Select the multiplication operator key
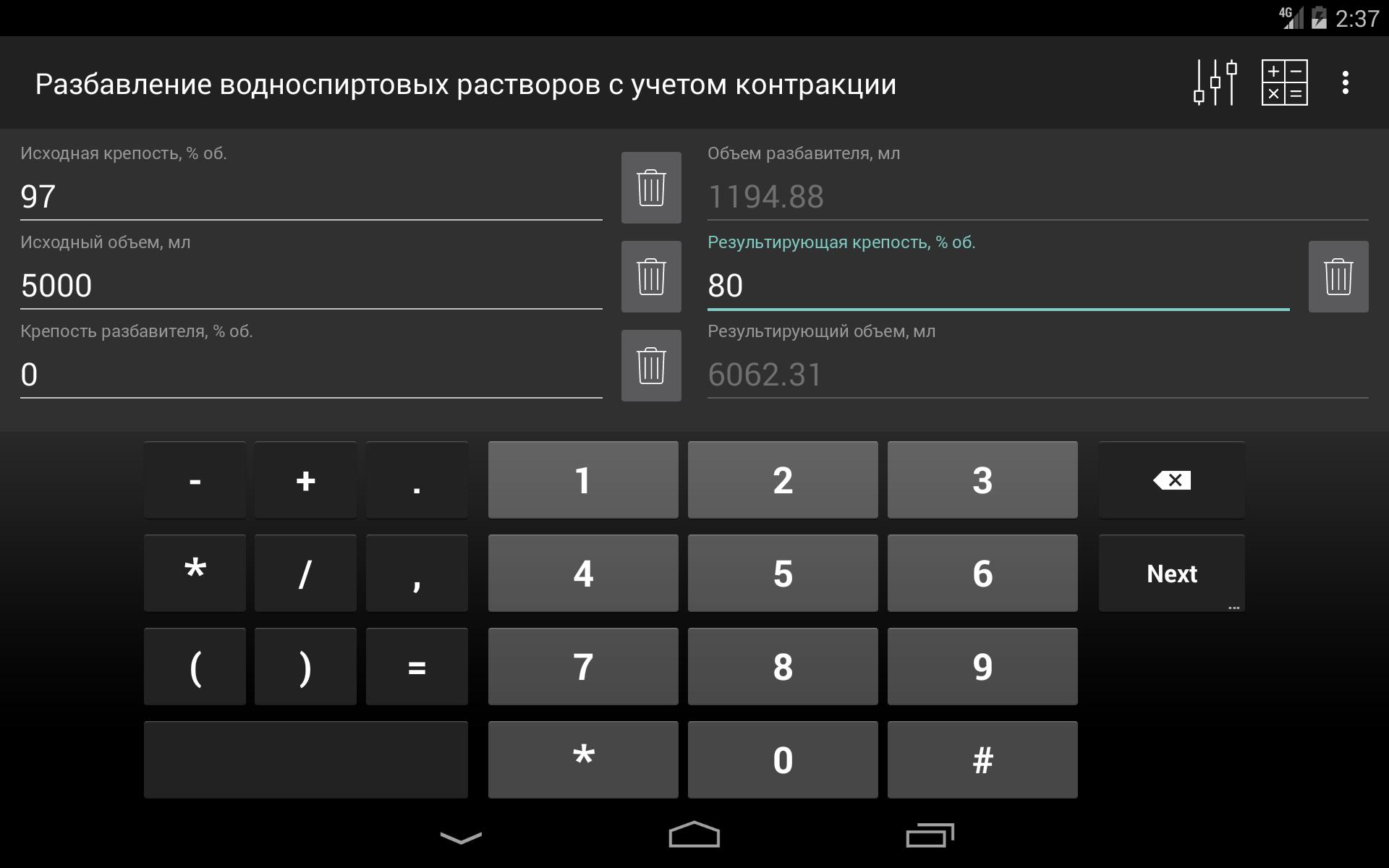Viewport: 1389px width, 868px height. (x=195, y=574)
